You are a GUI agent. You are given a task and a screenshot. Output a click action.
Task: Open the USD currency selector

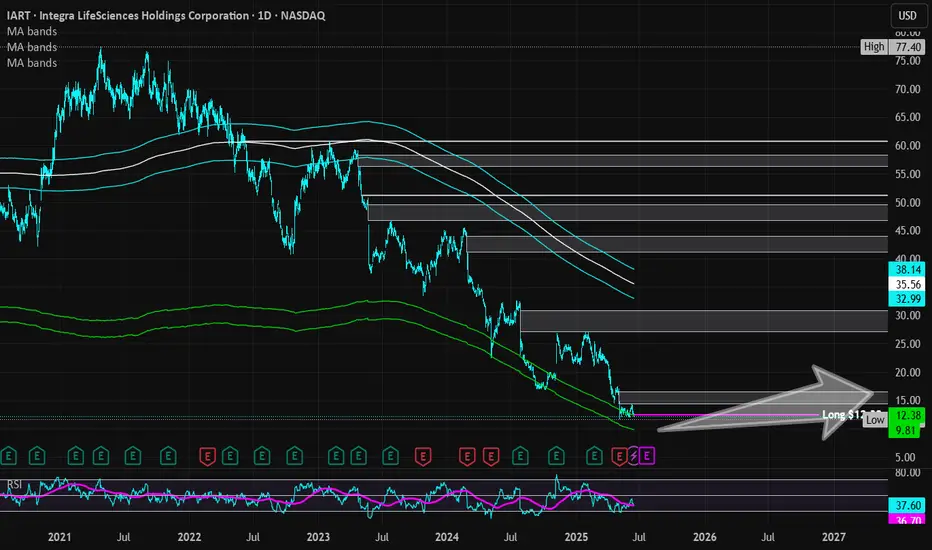pos(907,15)
